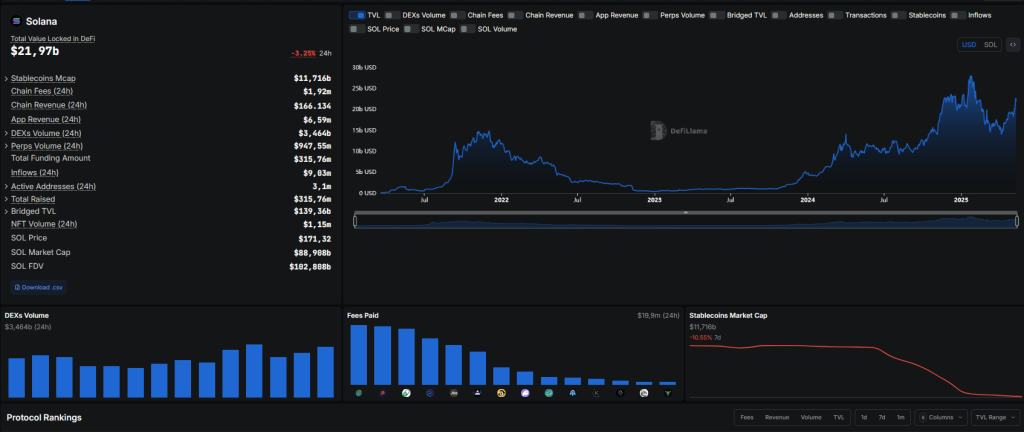The image size is (1024, 432).
Task: Expand the Active Addresses (24h) row
Action: coord(7,187)
